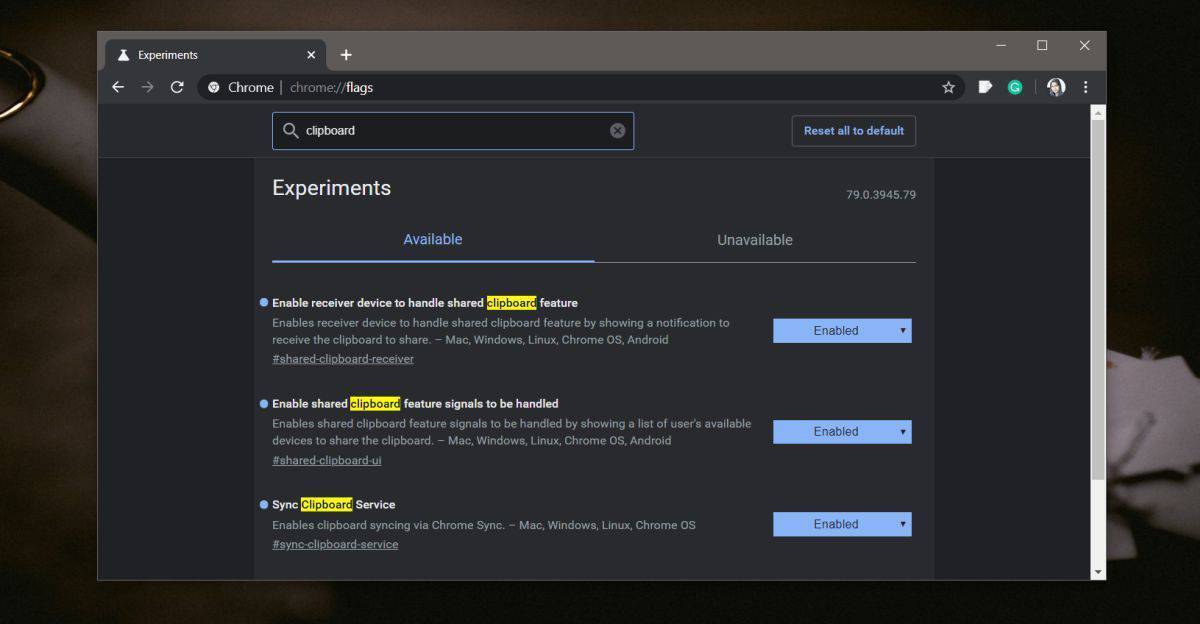Open the Enabled dropdown for shared clipboard signals

coord(842,431)
